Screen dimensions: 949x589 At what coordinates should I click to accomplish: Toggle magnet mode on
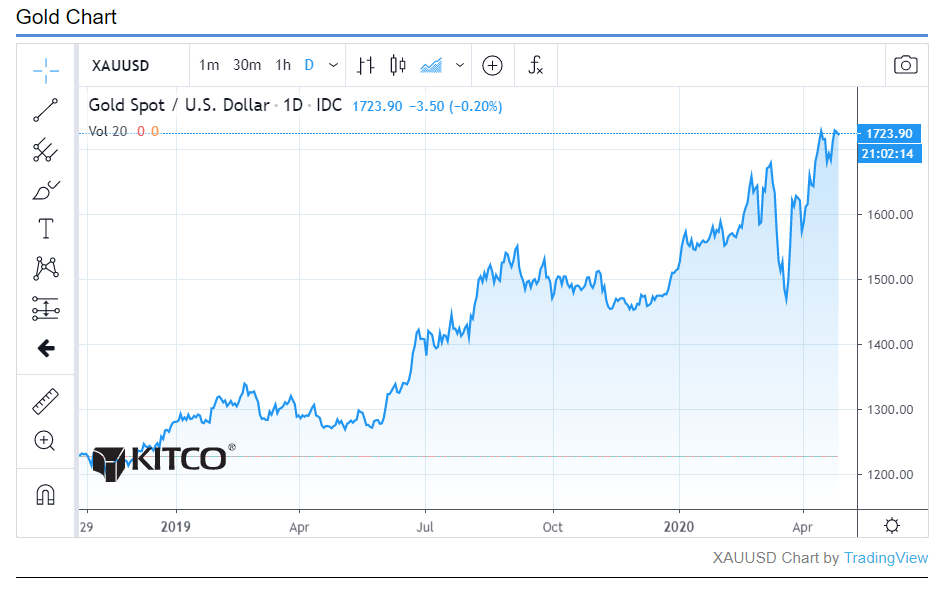tap(46, 494)
